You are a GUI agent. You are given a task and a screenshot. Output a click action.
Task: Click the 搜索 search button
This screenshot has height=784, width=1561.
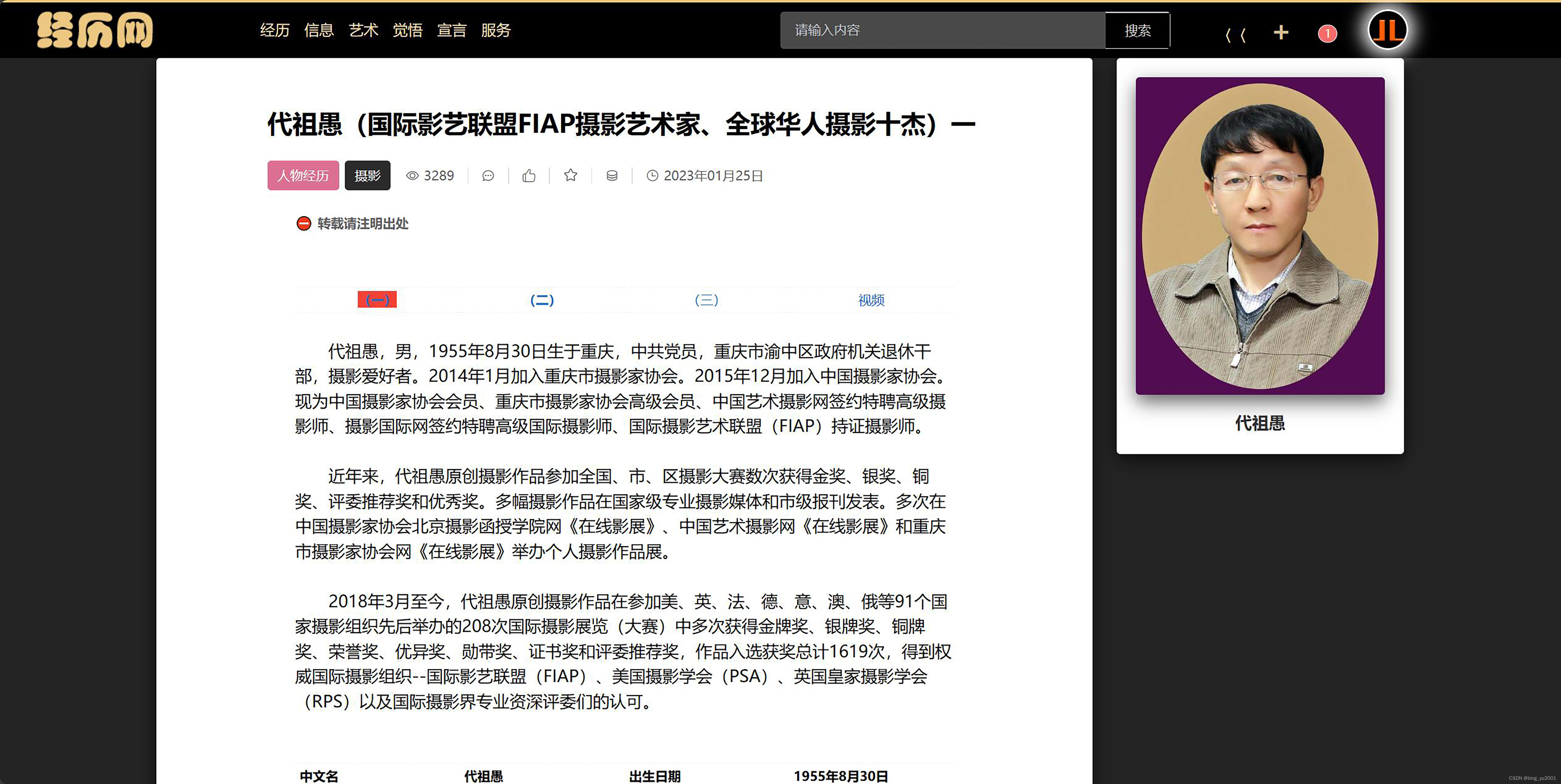point(1137,30)
